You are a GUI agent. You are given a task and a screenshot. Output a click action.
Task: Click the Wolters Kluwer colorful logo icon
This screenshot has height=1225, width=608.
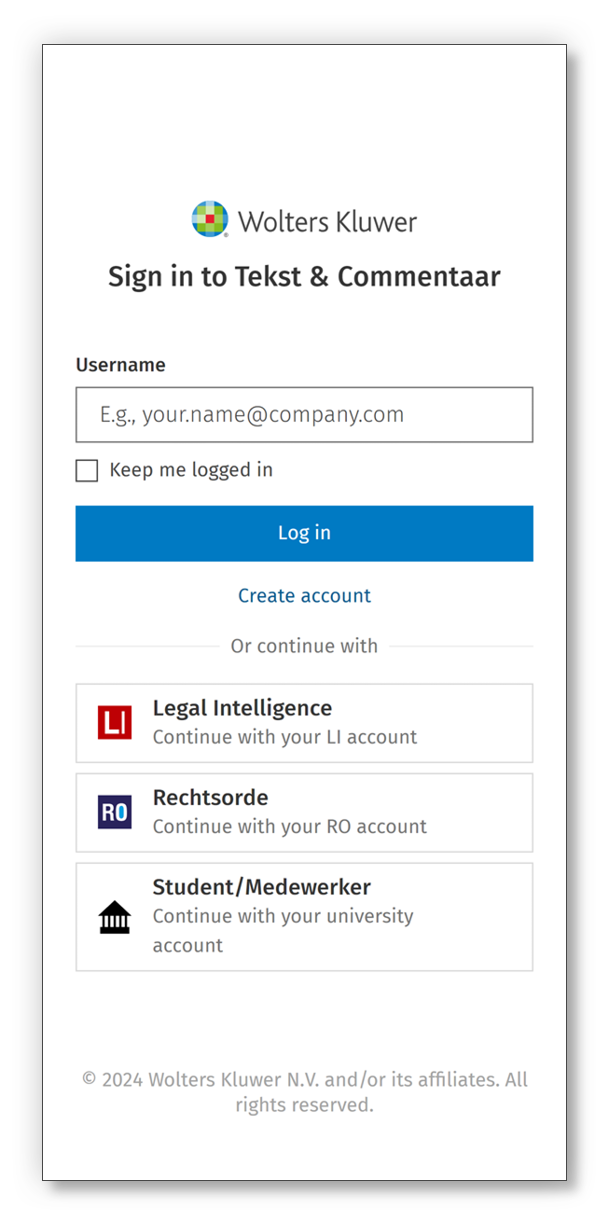point(210,219)
